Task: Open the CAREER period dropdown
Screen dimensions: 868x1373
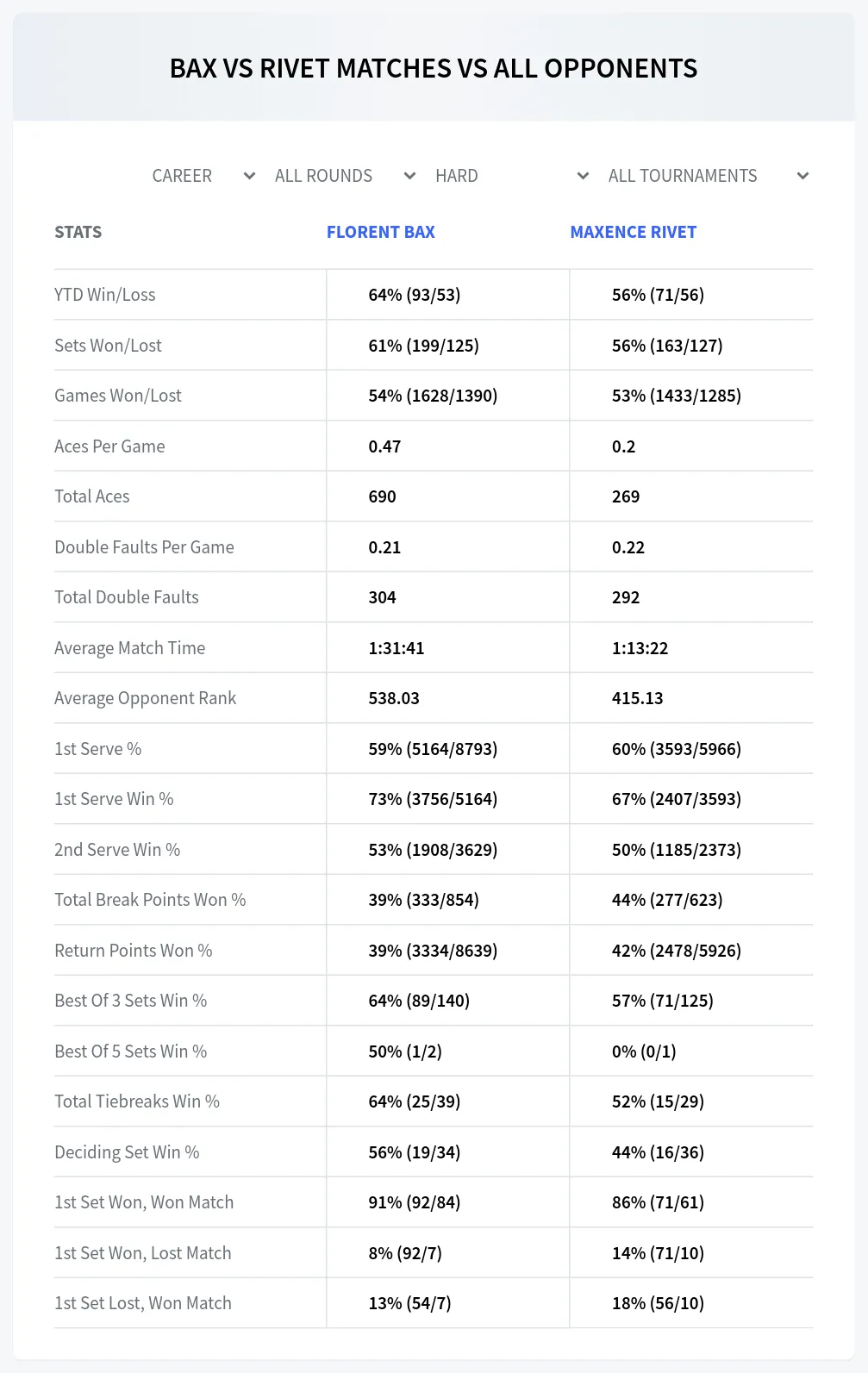Action: [203, 176]
